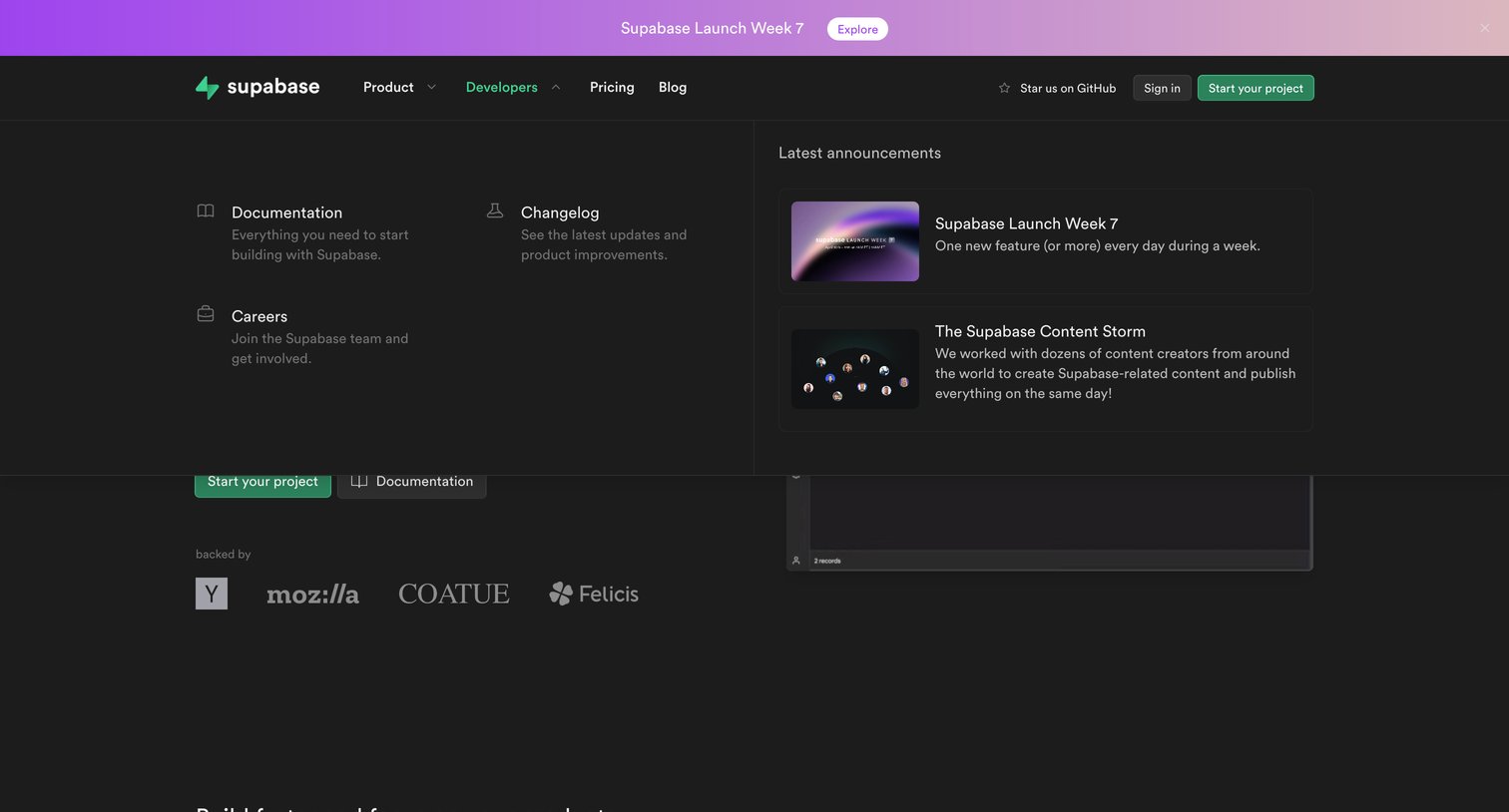The image size is (1509, 812).
Task: Click the star icon beside GitHub link
Action: tap(1004, 88)
